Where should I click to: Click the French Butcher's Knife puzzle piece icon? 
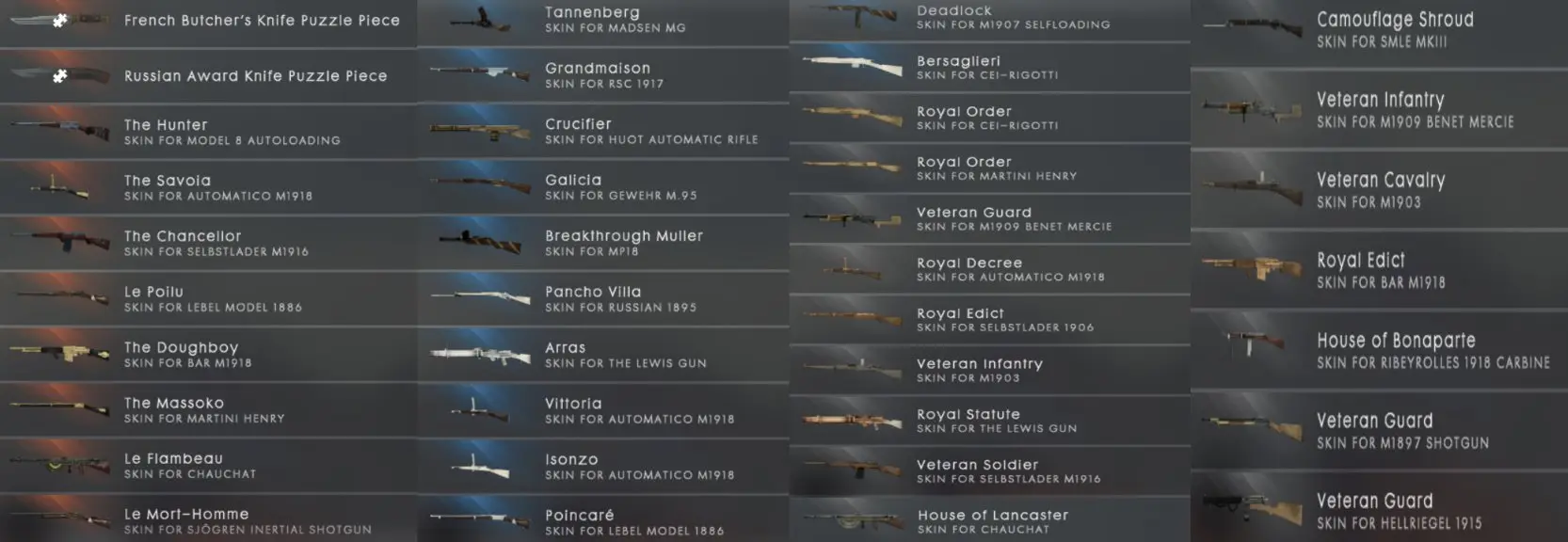(x=60, y=21)
